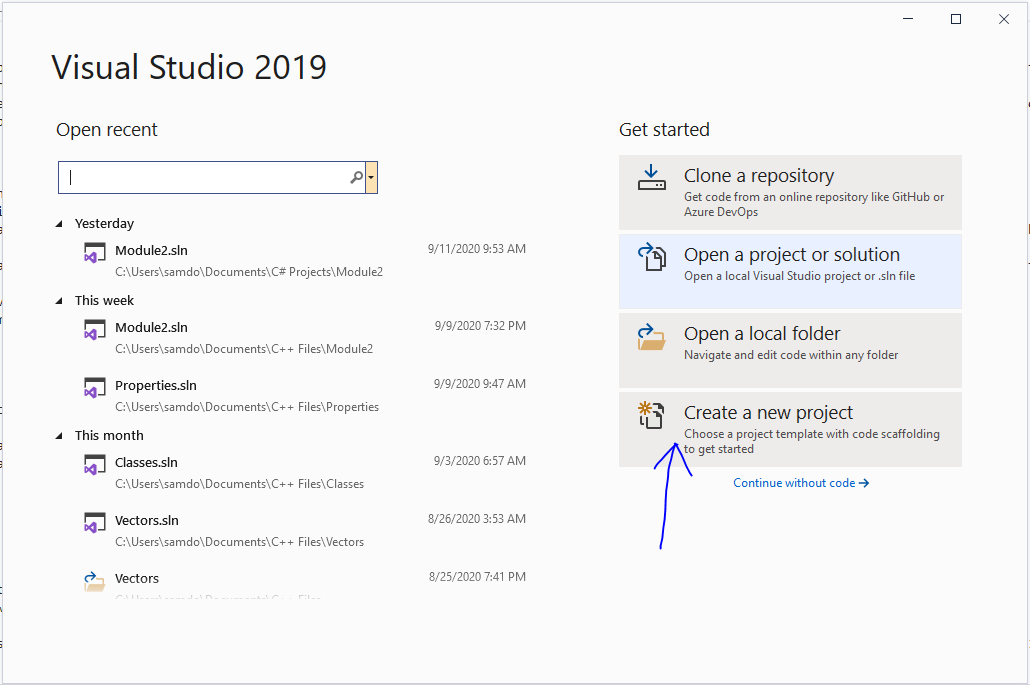The height and width of the screenshot is (685, 1030).
Task: Collapse the Yesterday group
Action: click(60, 224)
